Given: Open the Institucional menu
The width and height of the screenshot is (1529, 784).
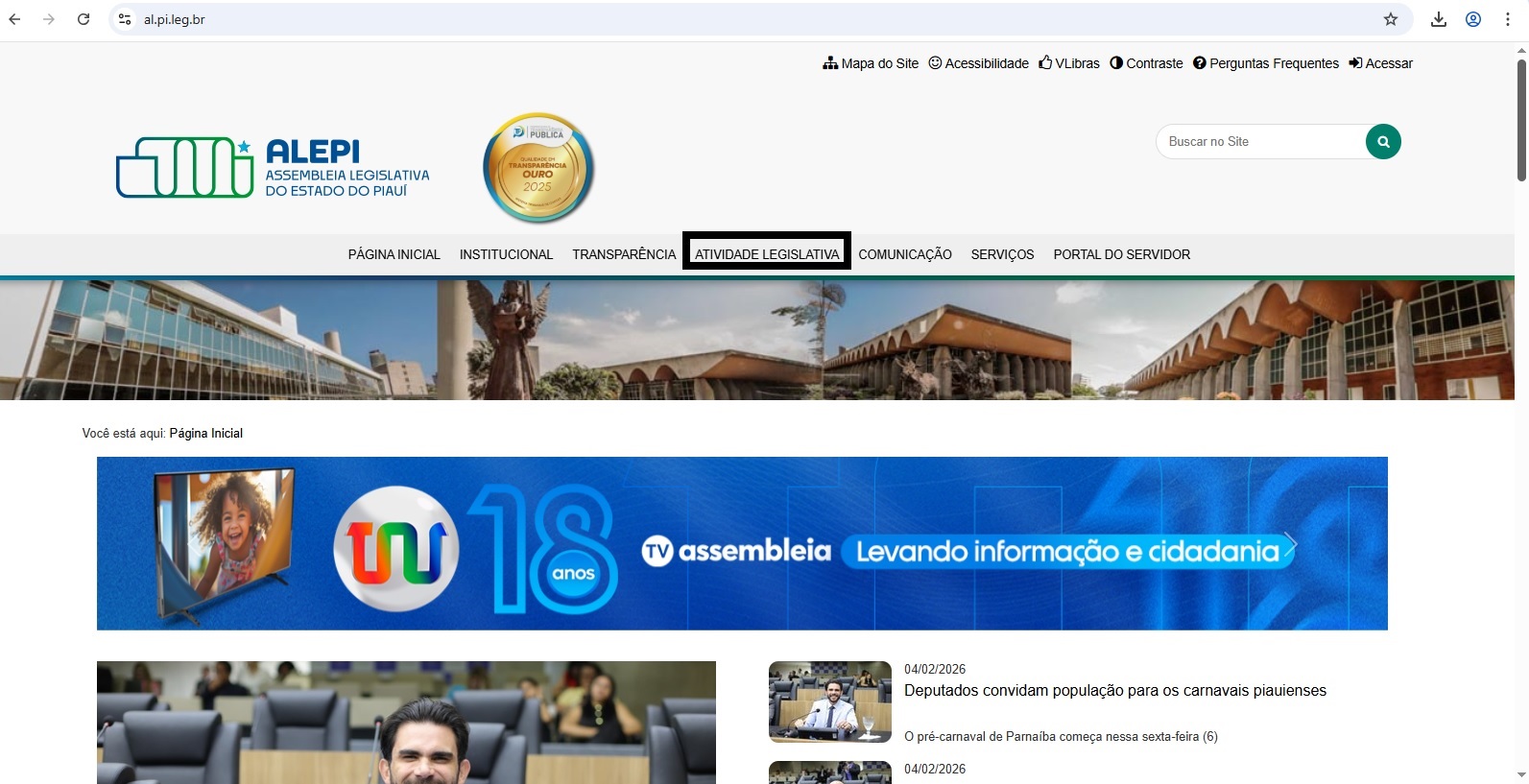Looking at the screenshot, I should [x=506, y=254].
